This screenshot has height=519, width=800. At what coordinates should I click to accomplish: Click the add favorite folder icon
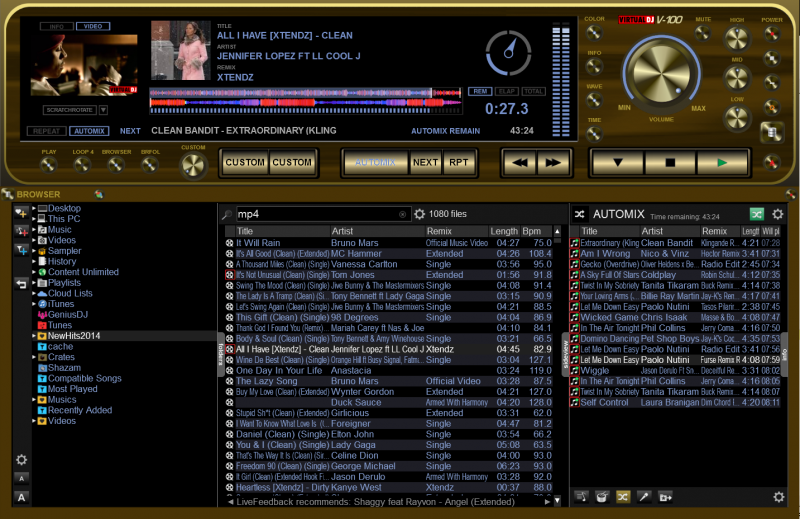tap(21, 213)
